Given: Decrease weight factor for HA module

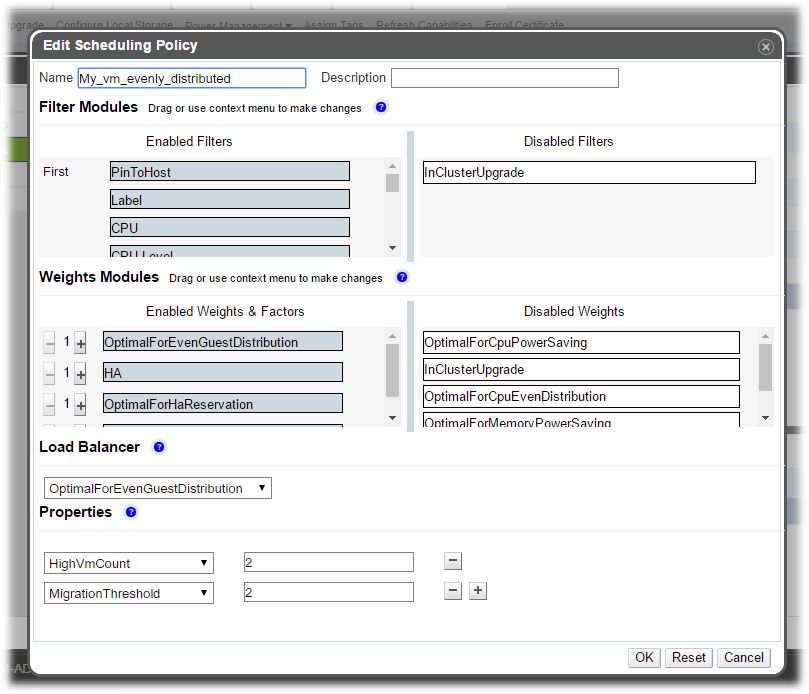Looking at the screenshot, I should pos(50,373).
